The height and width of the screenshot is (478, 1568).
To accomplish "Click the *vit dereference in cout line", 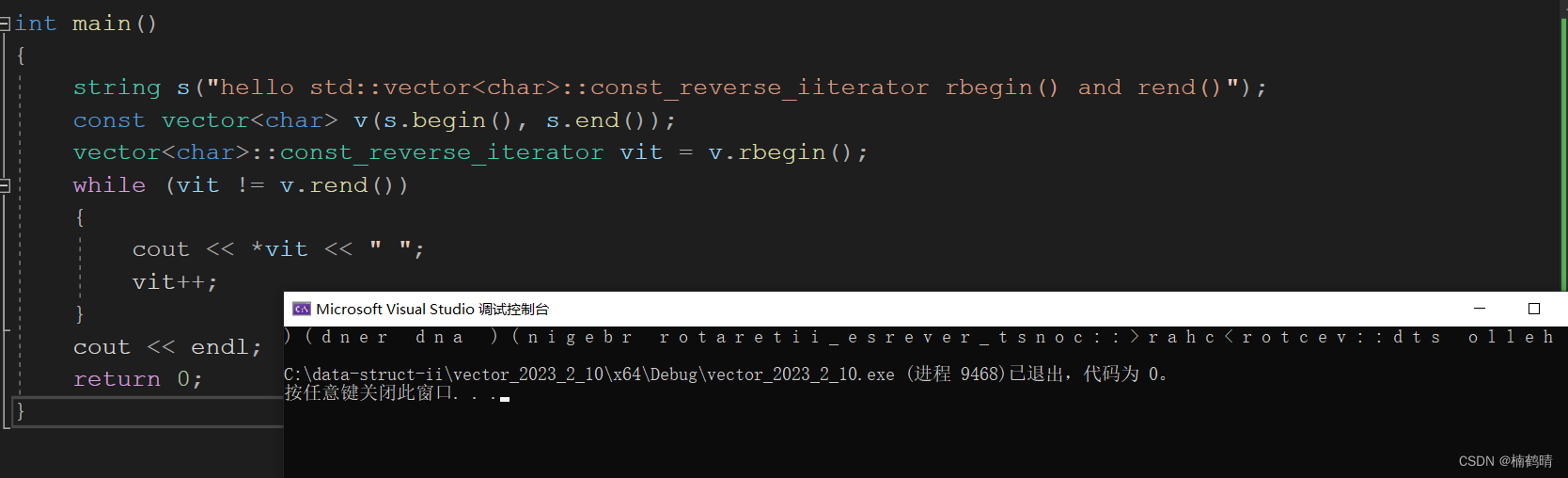I will [x=280, y=249].
